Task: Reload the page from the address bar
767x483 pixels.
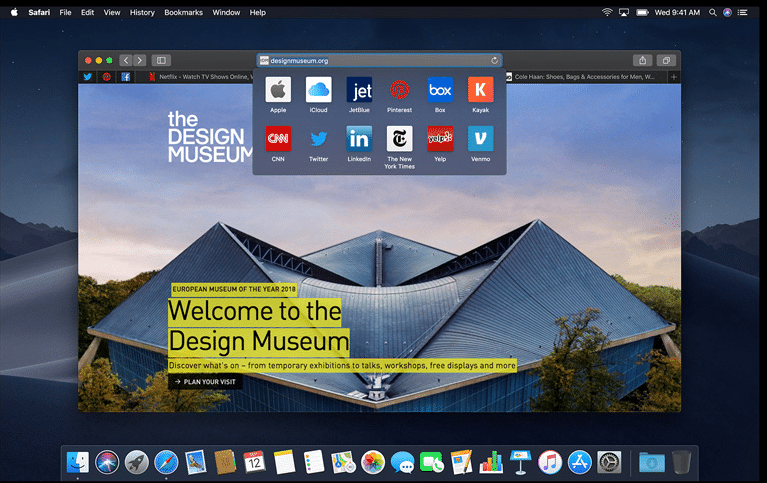Action: tap(494, 60)
